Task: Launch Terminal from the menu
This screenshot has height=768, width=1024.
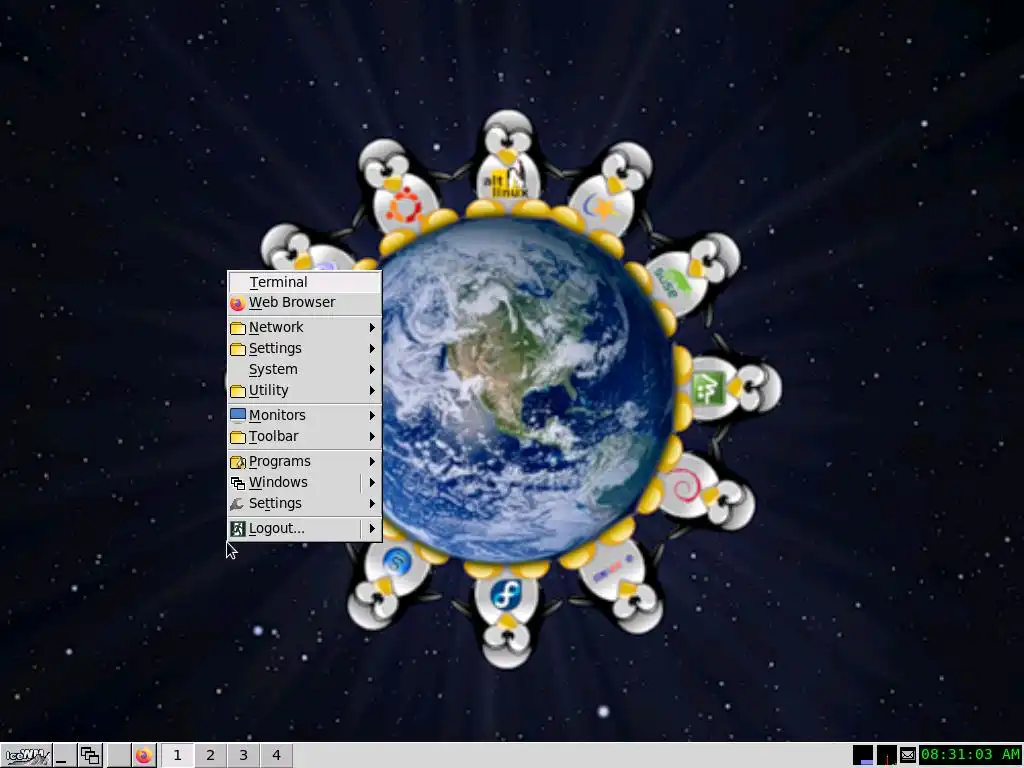Action: tap(304, 282)
